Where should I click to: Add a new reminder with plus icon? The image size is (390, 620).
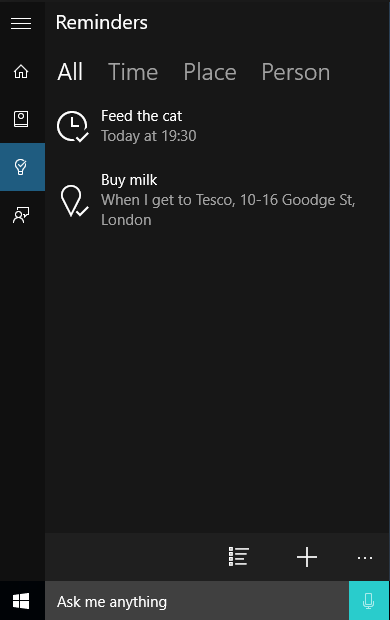point(307,557)
